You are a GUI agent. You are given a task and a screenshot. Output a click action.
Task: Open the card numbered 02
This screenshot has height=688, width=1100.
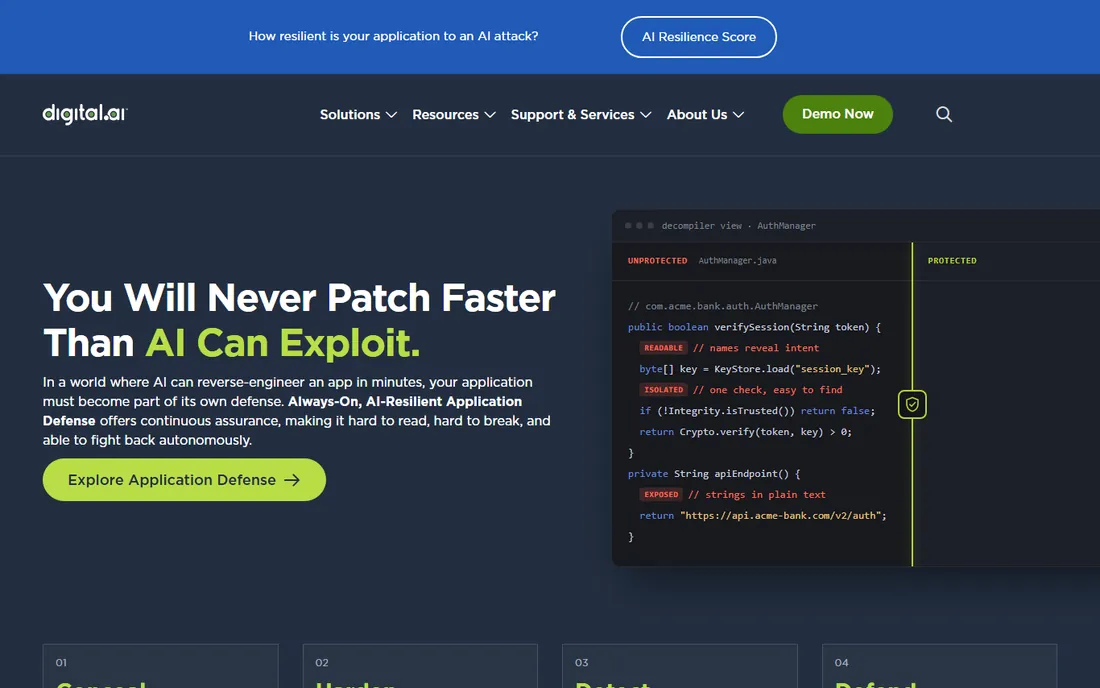coord(420,666)
